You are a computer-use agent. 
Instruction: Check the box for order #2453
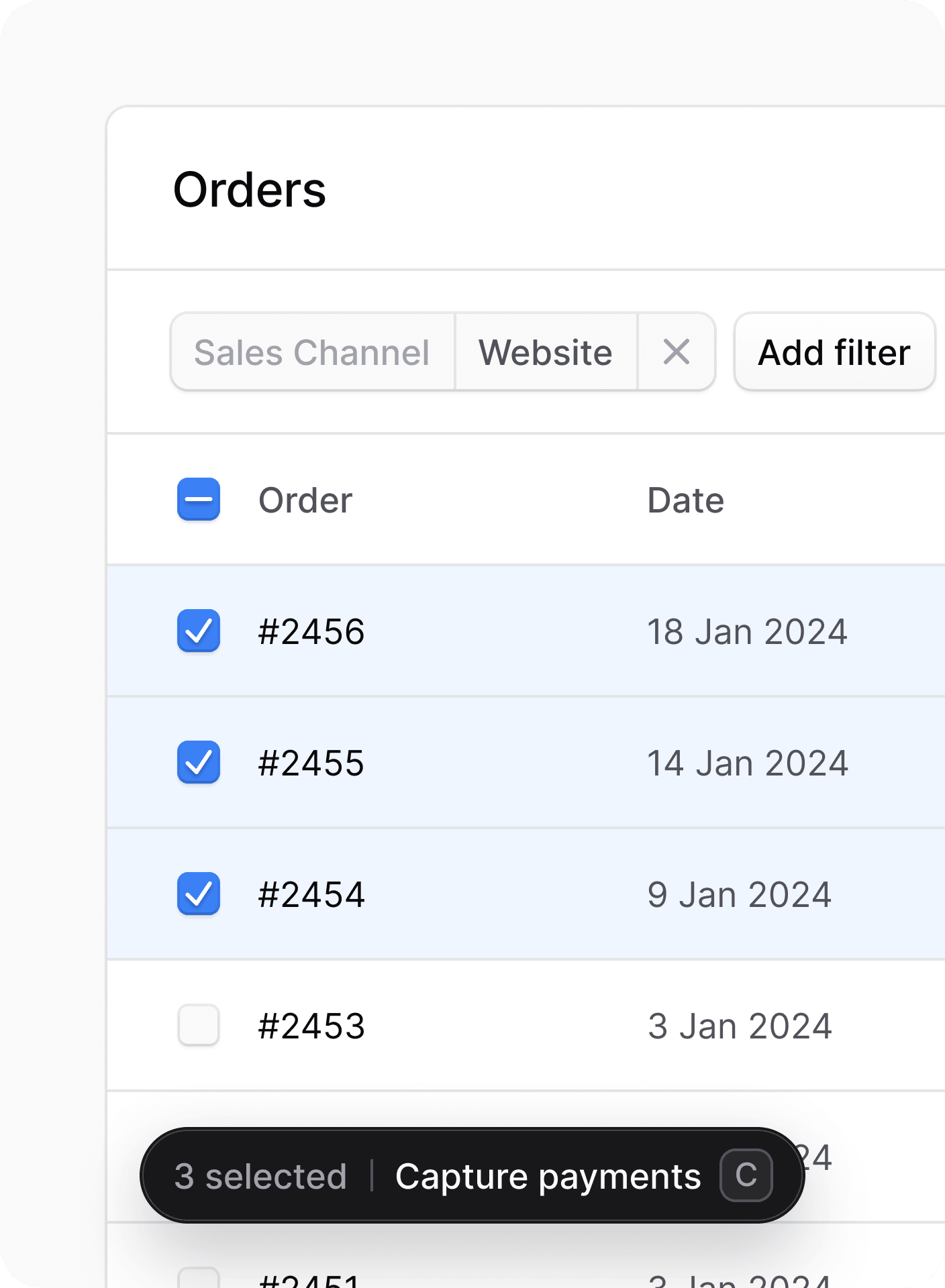tap(199, 1025)
